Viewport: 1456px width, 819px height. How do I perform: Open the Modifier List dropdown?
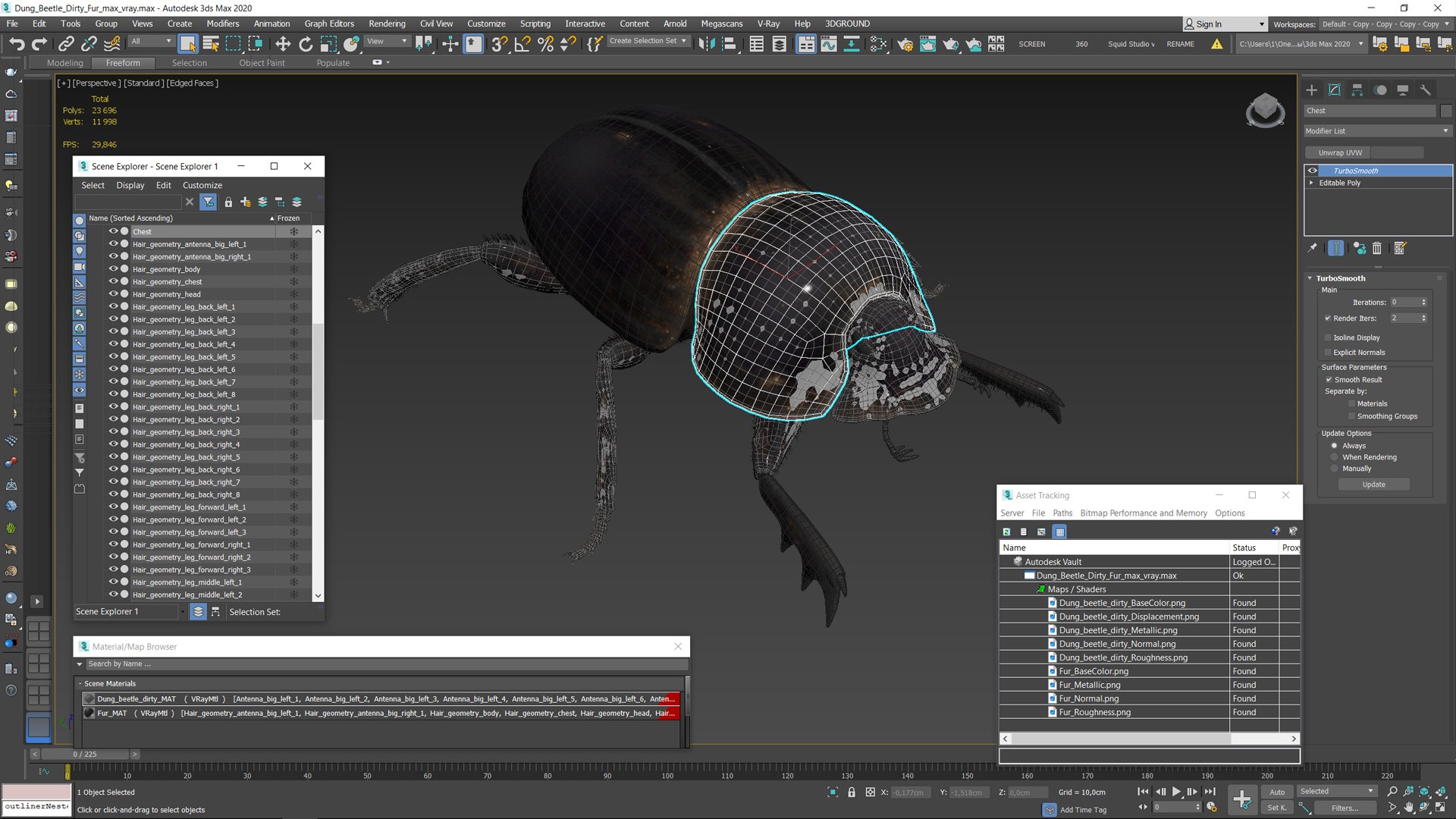point(1377,131)
